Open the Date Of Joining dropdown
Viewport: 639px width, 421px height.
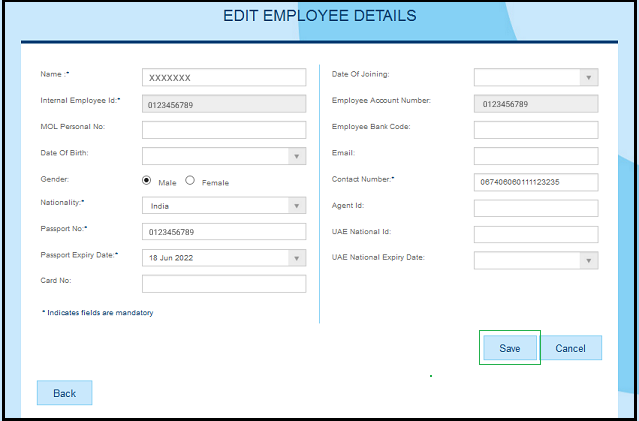(535, 77)
